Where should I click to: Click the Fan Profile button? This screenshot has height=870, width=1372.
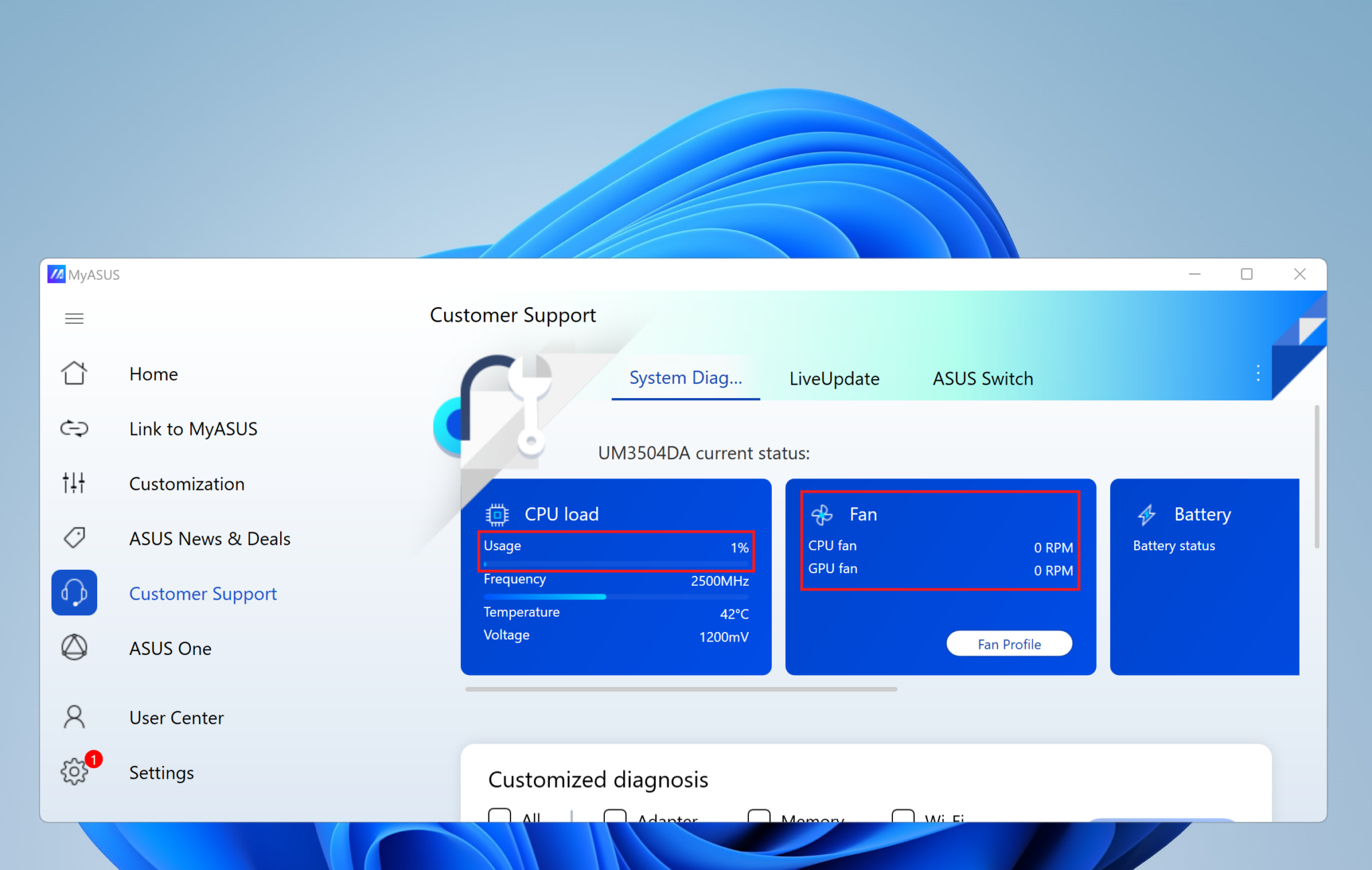[x=1009, y=644]
